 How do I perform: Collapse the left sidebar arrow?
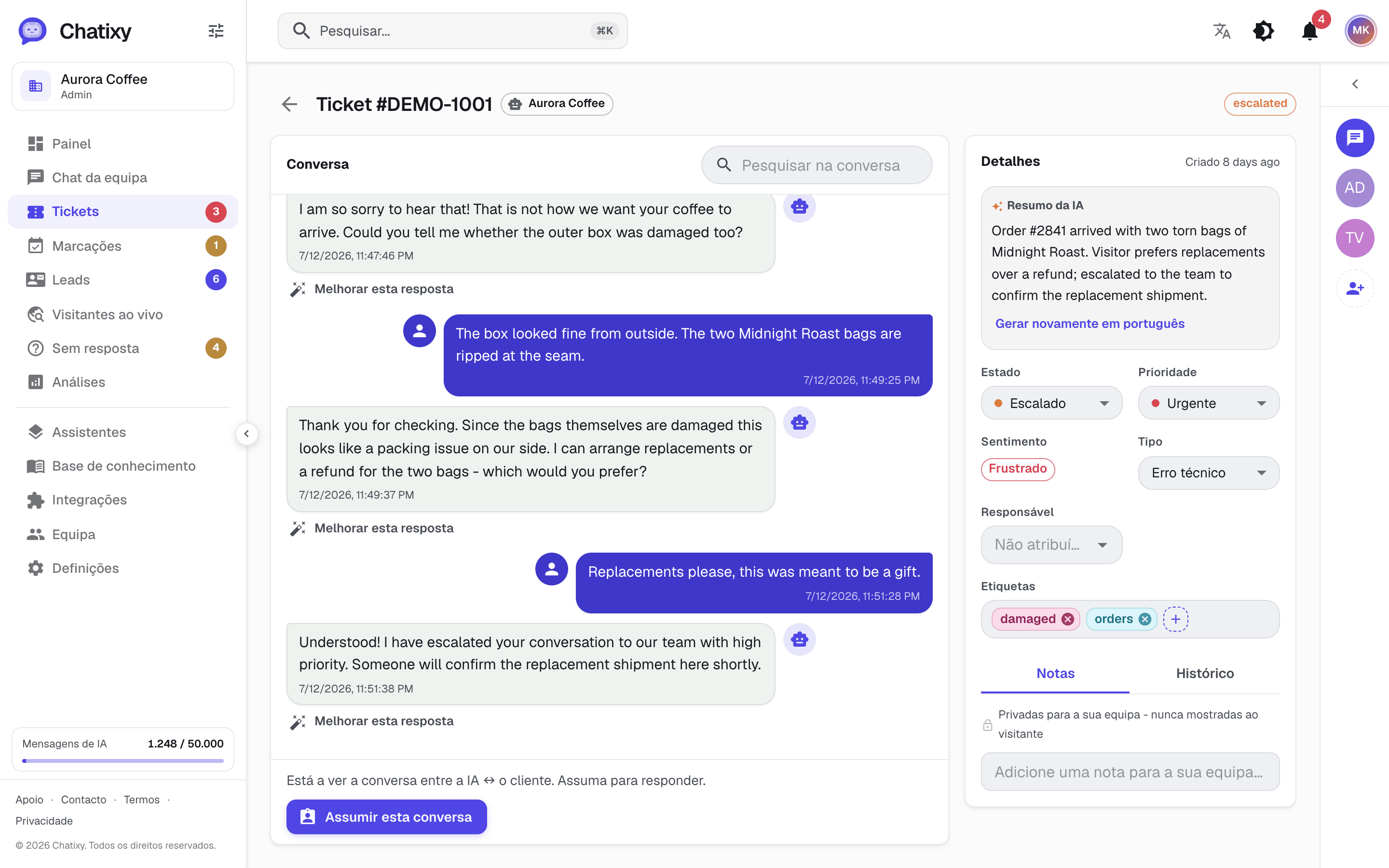point(247,434)
